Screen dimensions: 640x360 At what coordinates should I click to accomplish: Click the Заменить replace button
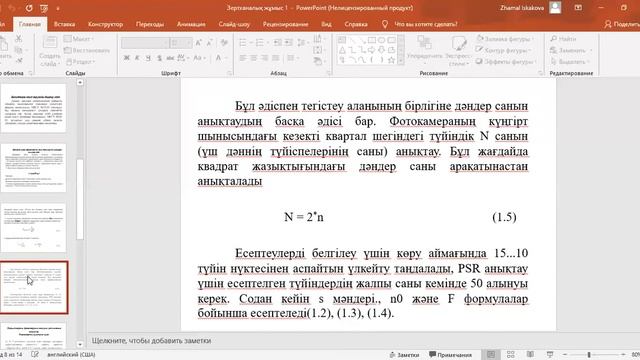pos(570,50)
